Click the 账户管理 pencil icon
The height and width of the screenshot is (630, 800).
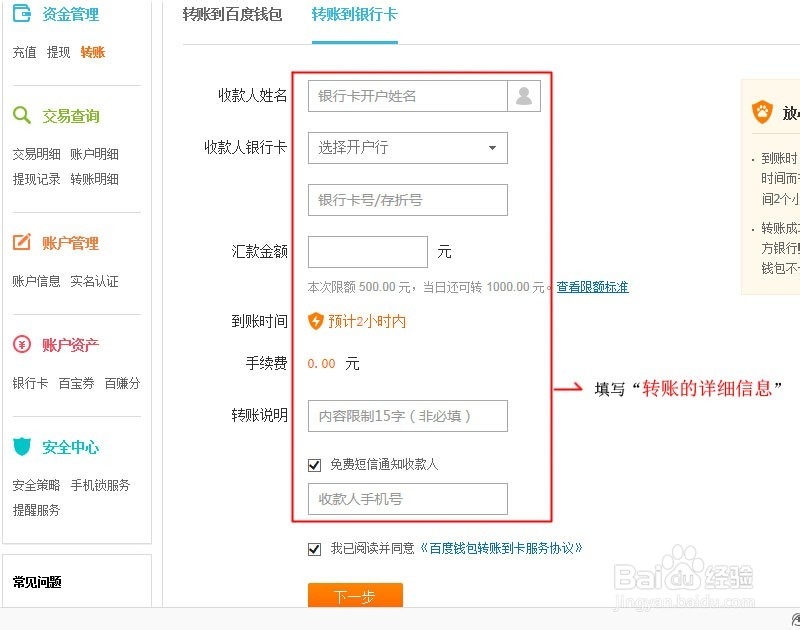click(x=22, y=242)
